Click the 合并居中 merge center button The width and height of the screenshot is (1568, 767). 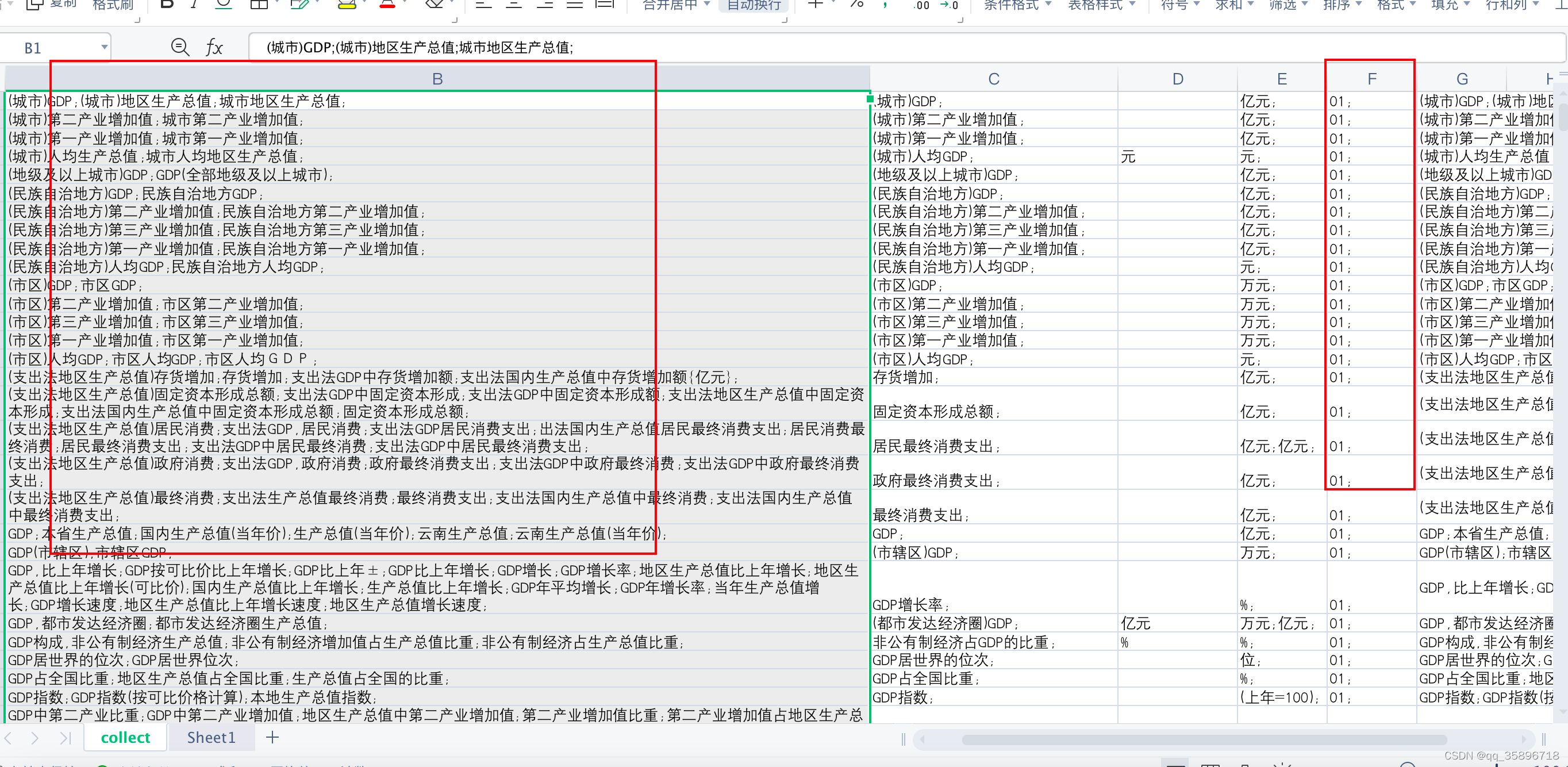[x=675, y=5]
